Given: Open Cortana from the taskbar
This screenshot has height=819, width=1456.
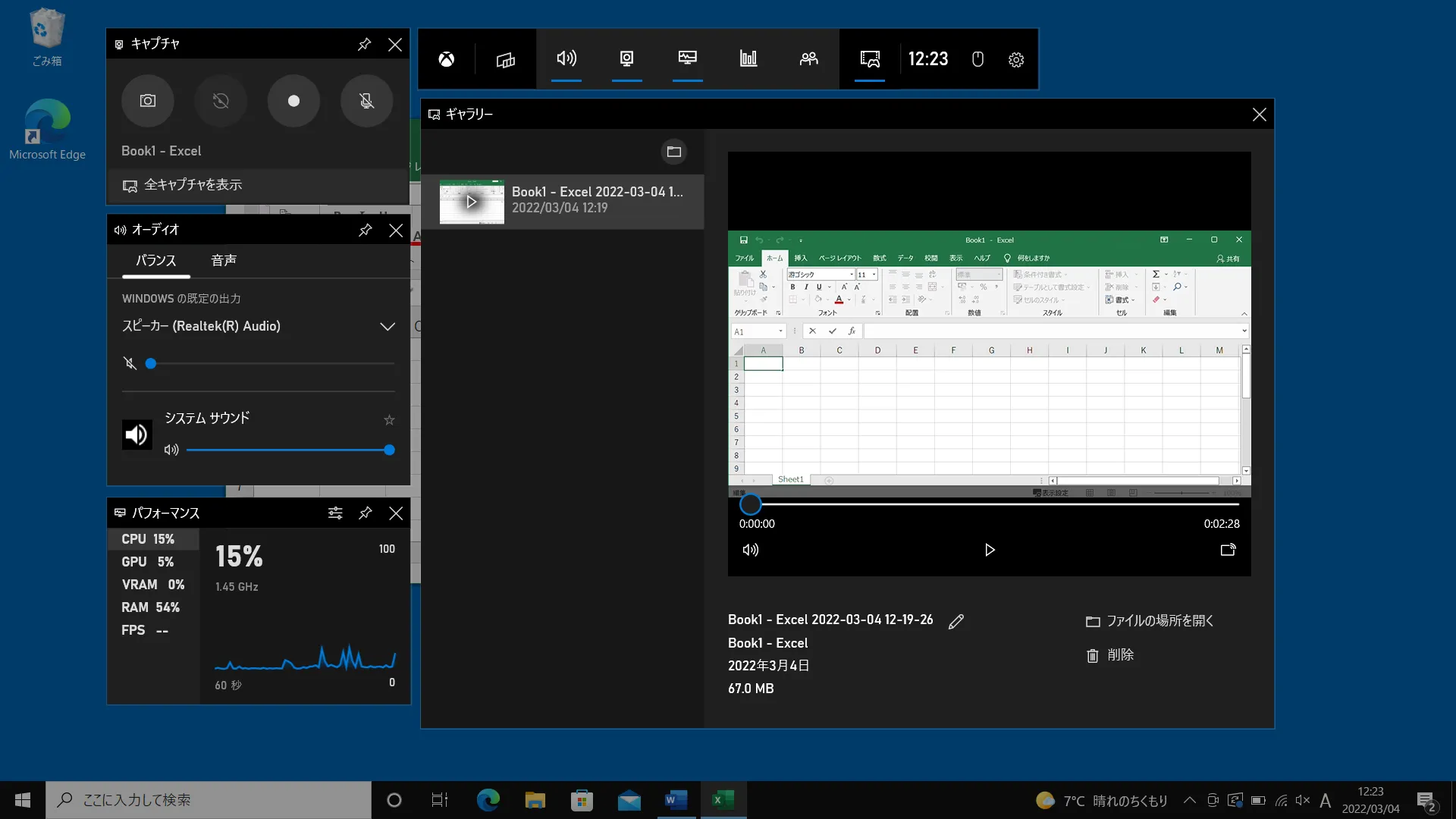Looking at the screenshot, I should (394, 800).
